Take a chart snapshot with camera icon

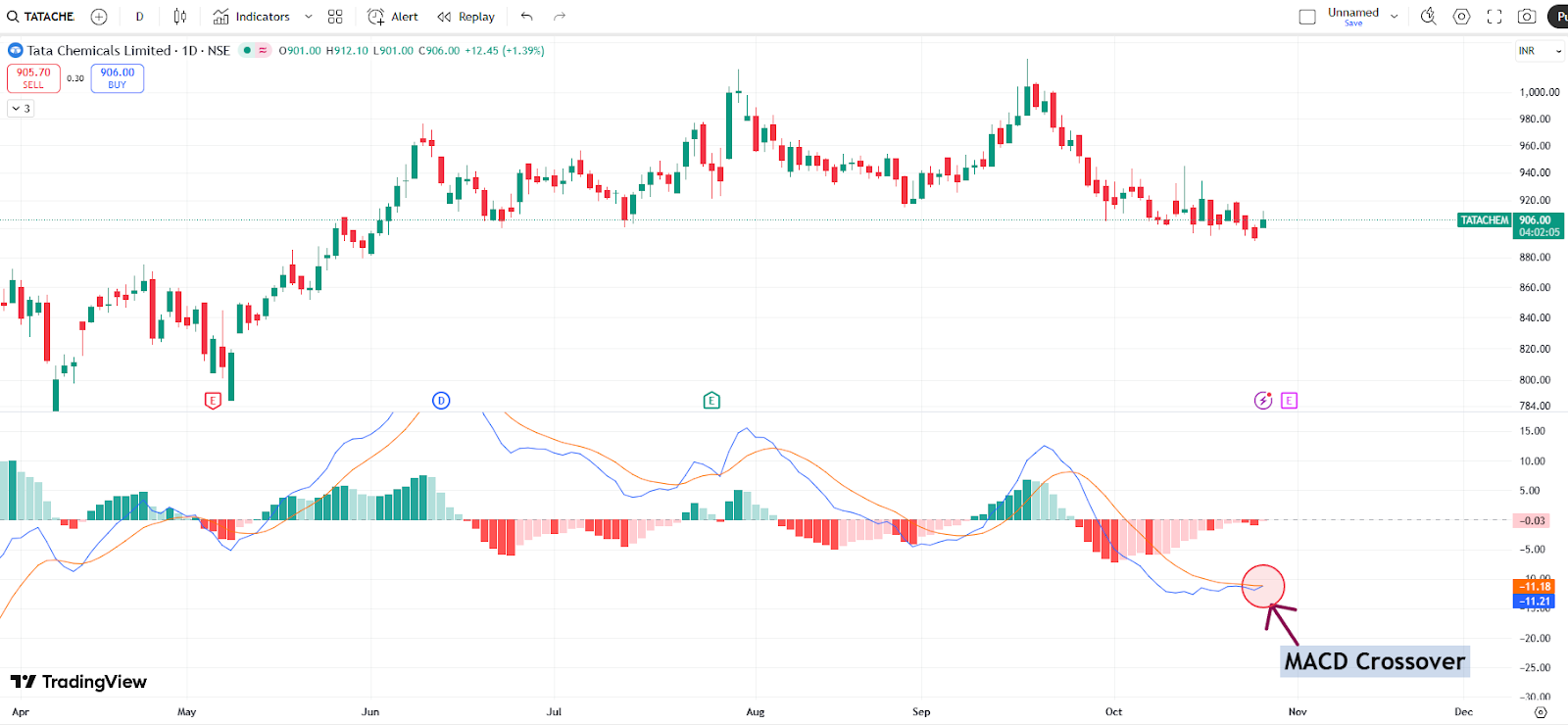click(x=1527, y=17)
